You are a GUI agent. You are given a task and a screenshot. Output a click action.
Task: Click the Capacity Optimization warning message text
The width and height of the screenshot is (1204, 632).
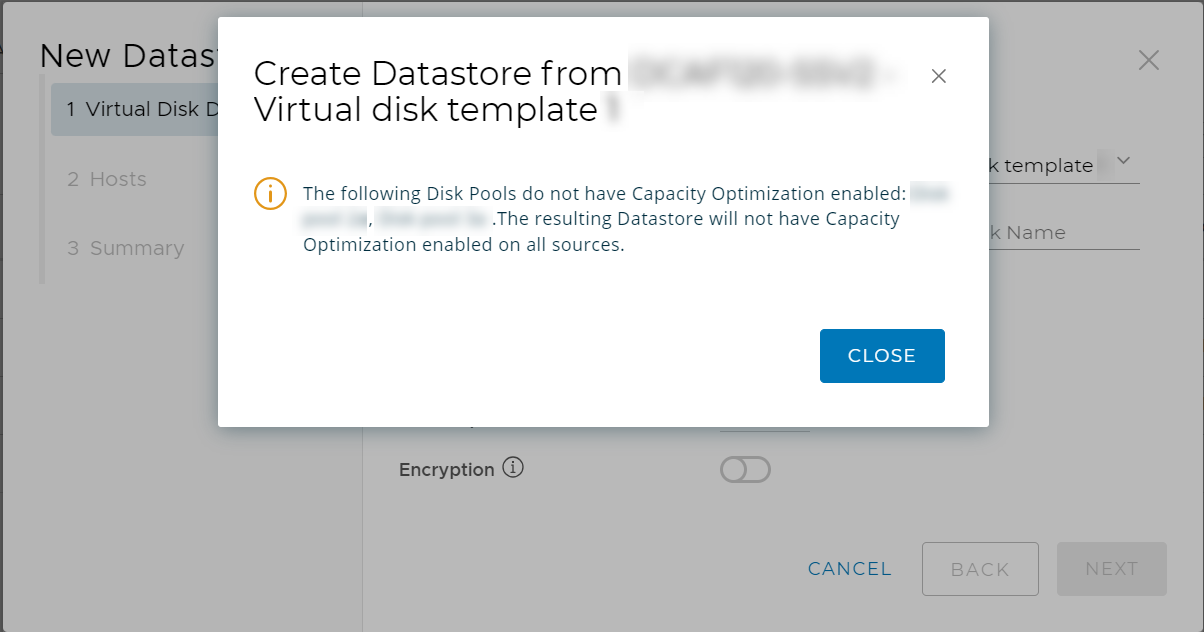[600, 219]
